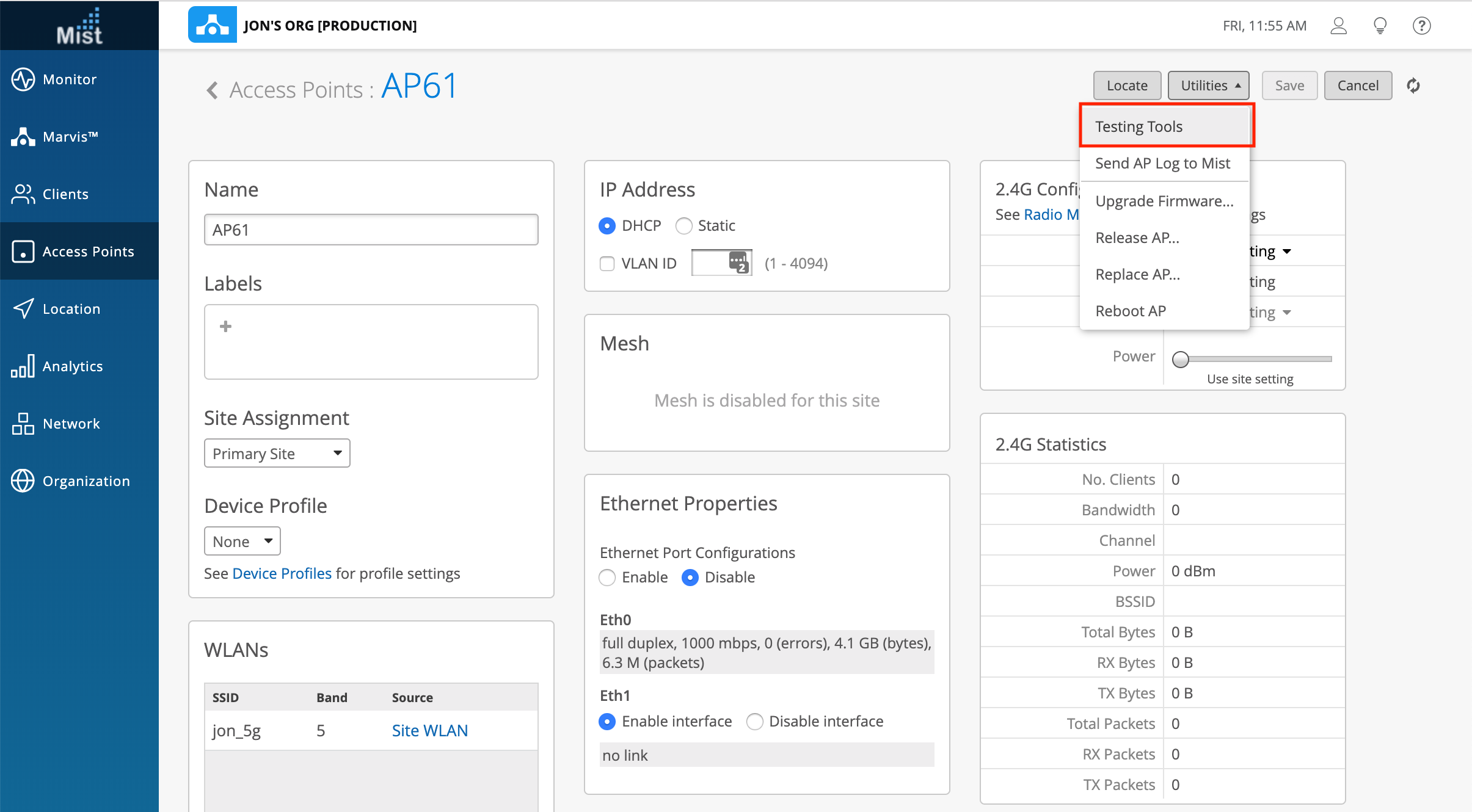Select the Static IP radio button
This screenshot has width=1472, height=812.
point(683,226)
